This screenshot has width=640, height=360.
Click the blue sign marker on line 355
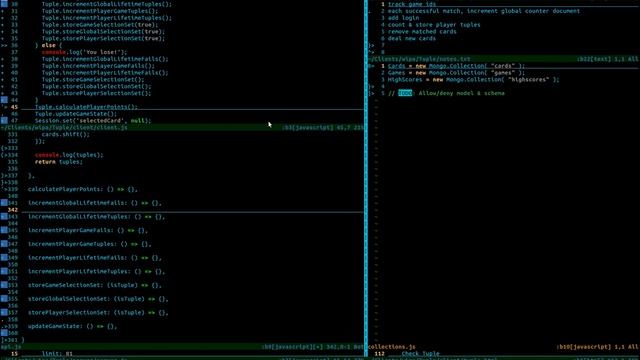pos(4,299)
